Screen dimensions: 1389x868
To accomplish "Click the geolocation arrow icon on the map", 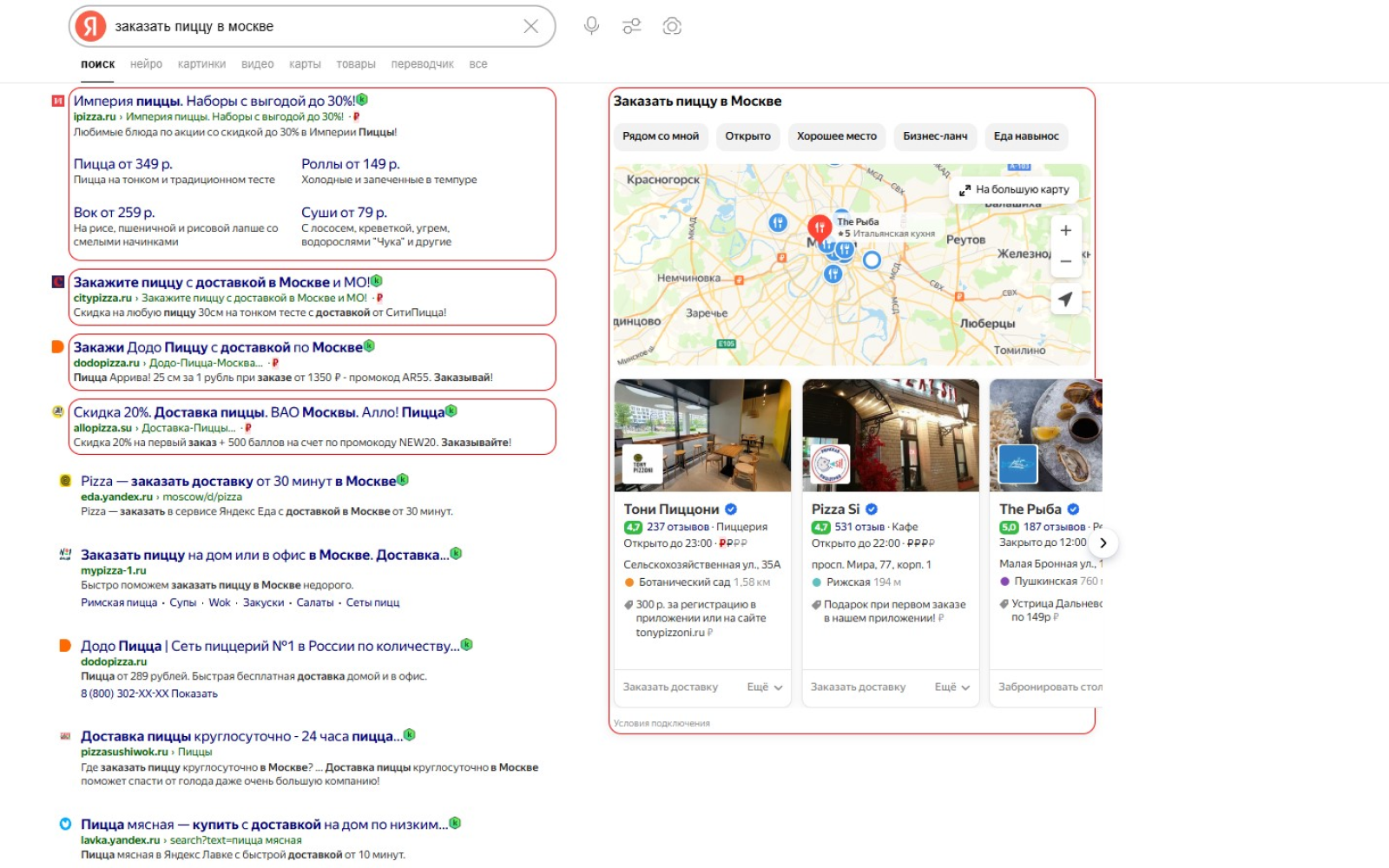I will coord(1066,298).
